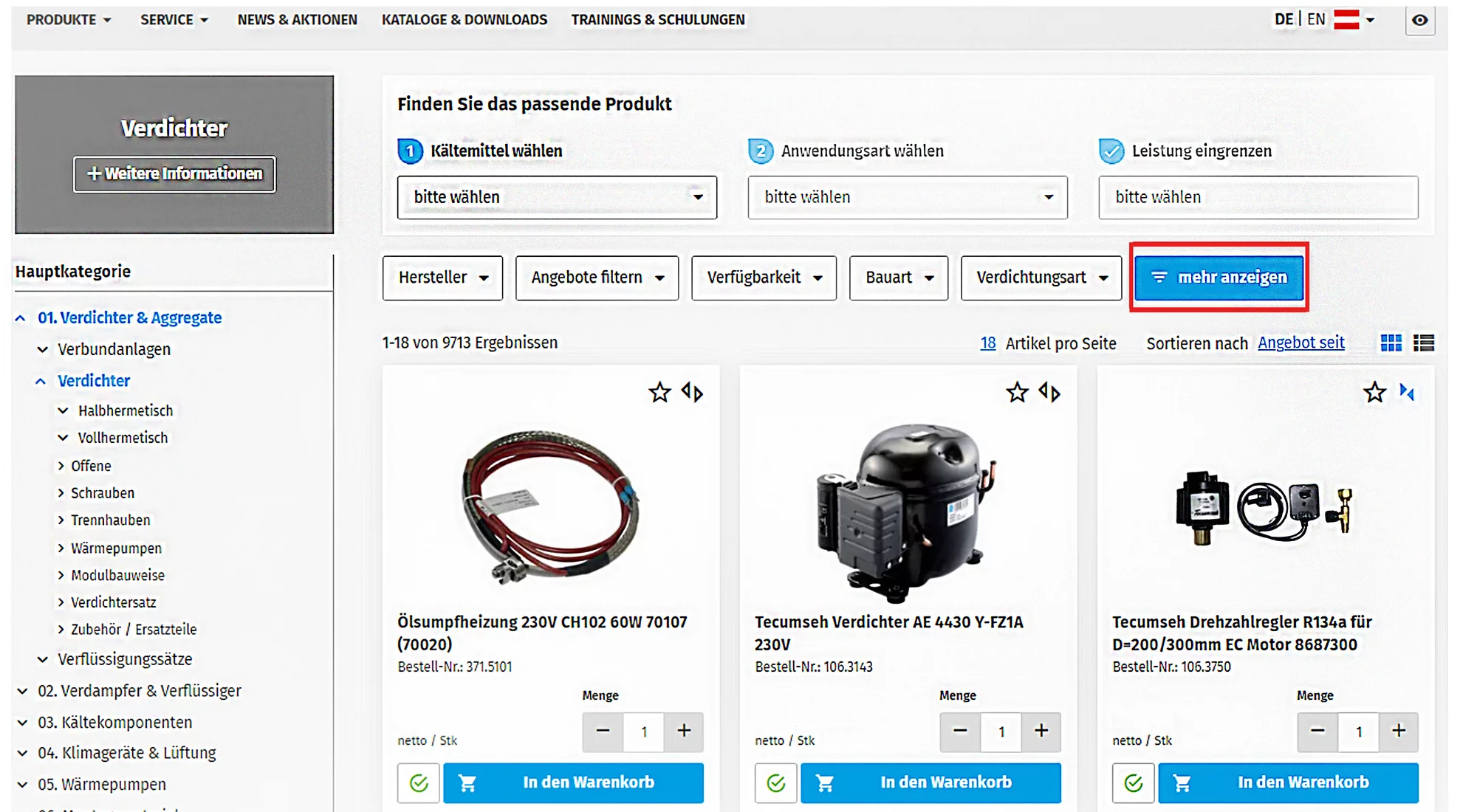Click compare icon on Tecumseh Verdichter card
Image resolution: width=1477 pixels, height=812 pixels.
click(x=1049, y=392)
